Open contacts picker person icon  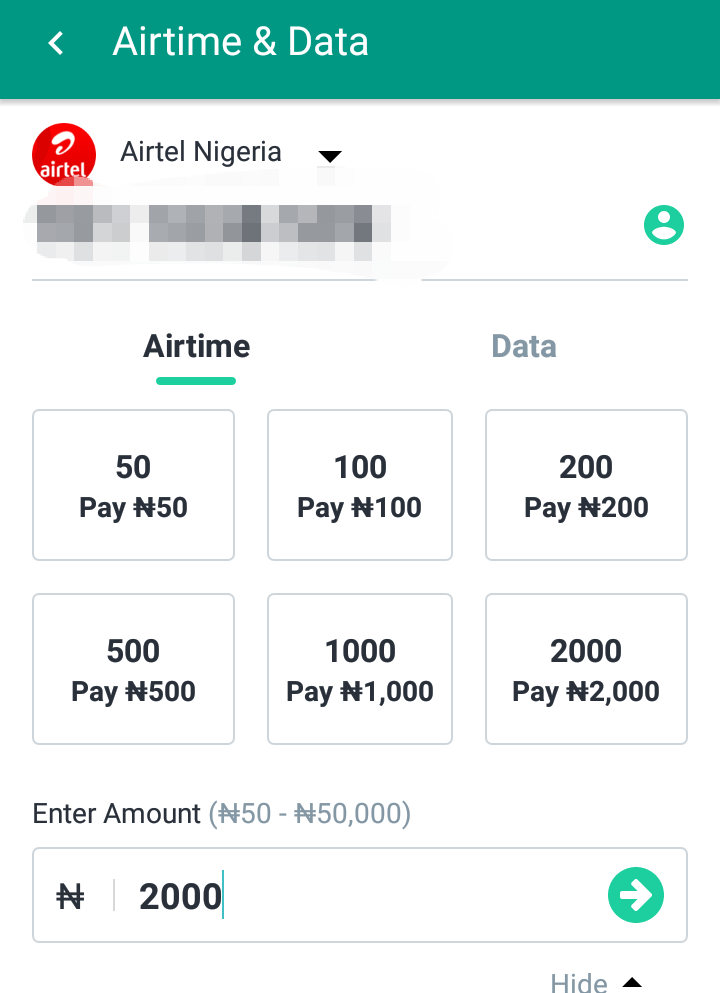click(x=664, y=225)
